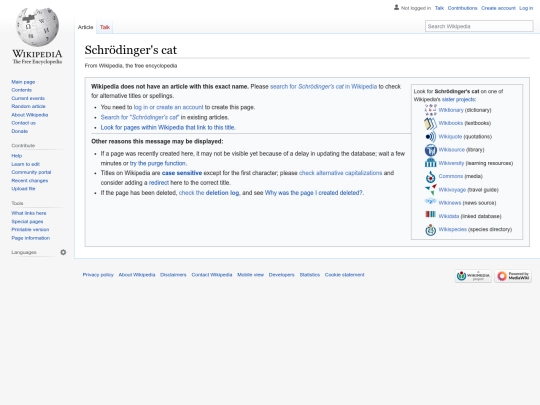
Task: Open 'Why was the page I created deleted?'
Action: 314,193
